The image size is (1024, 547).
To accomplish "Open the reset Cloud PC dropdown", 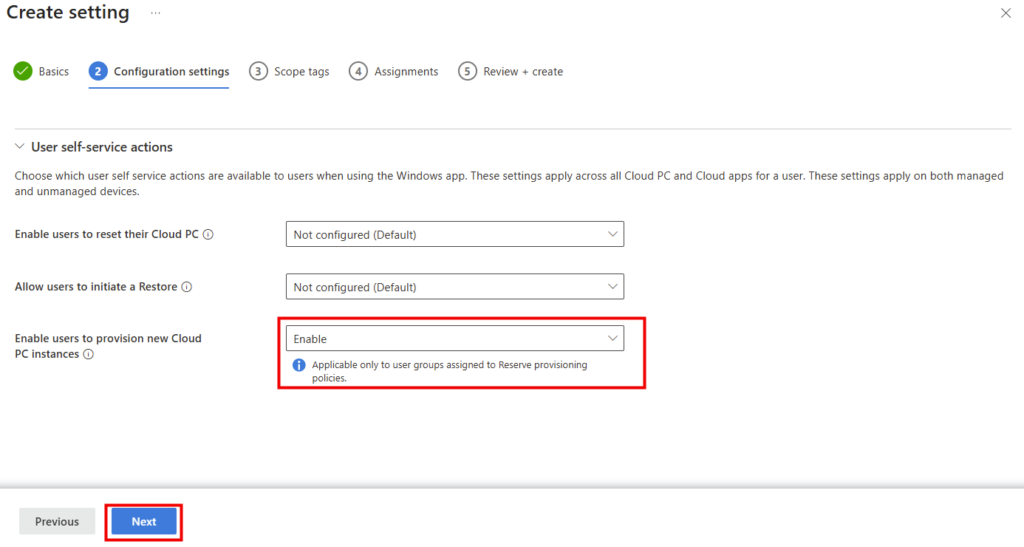I will pos(455,234).
